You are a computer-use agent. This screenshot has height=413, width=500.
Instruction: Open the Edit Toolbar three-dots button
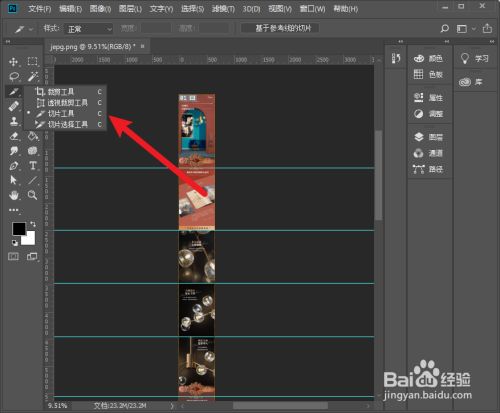pos(14,210)
